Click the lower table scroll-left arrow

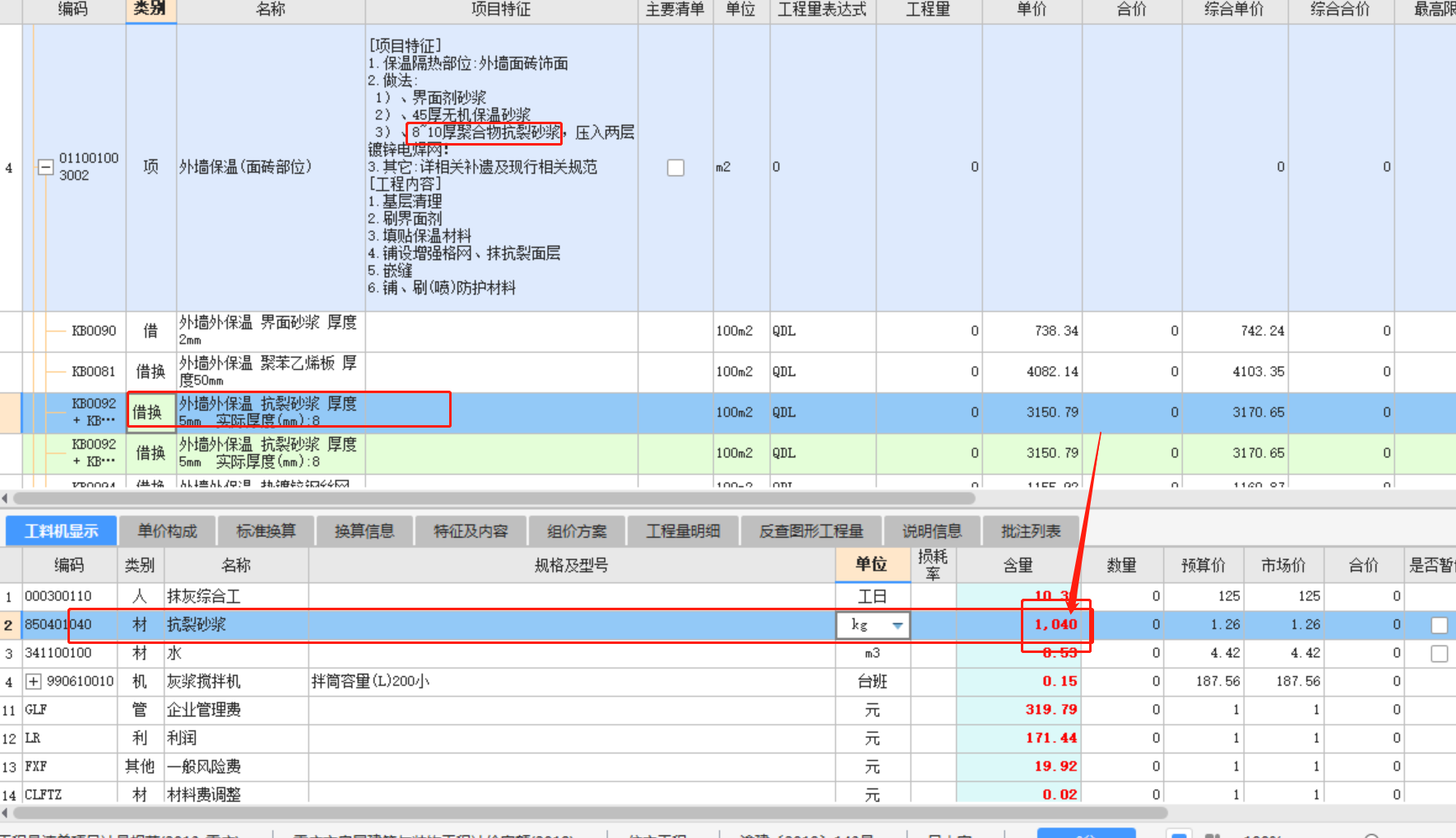5,813
